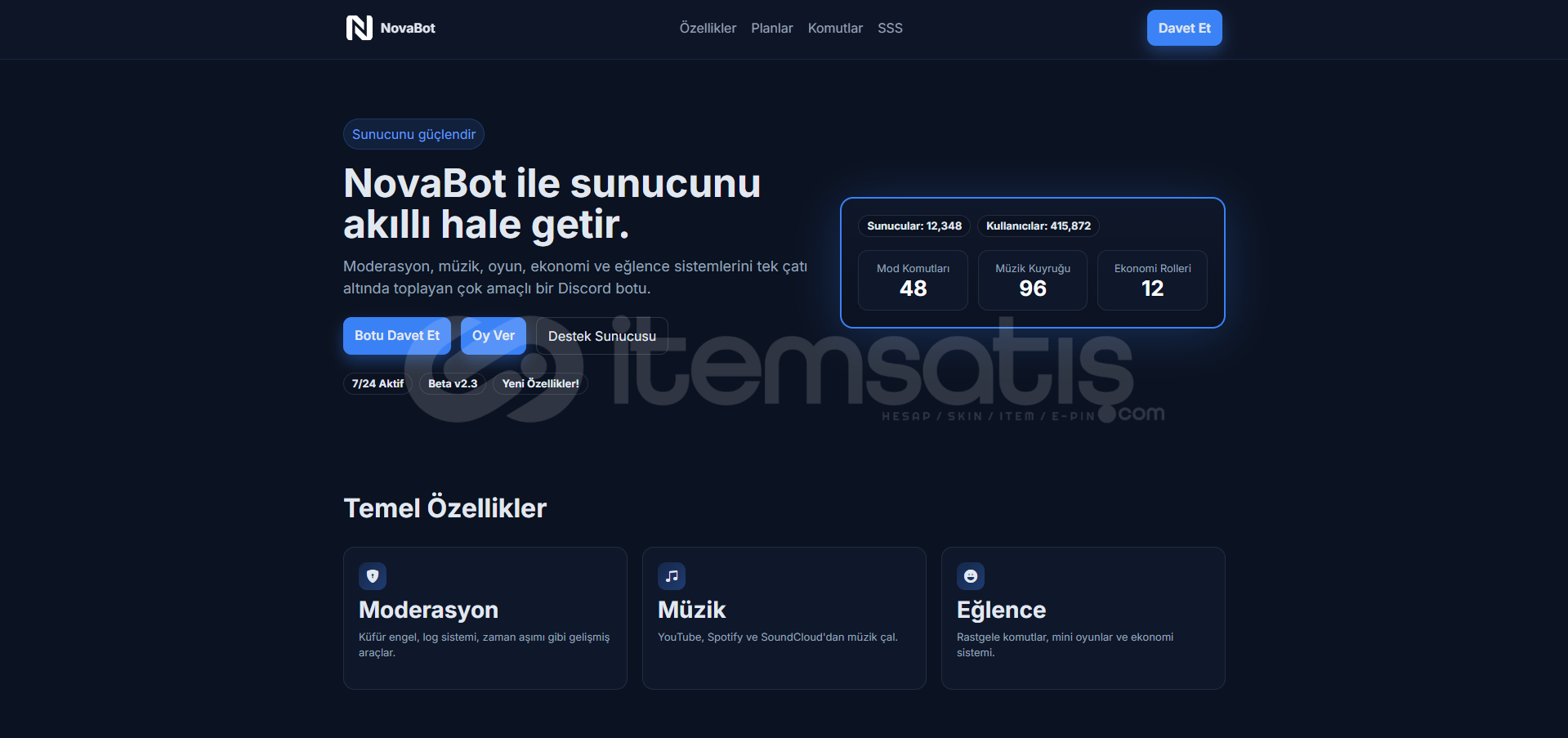Click the Eğlence card title
Image resolution: width=1568 pixels, height=738 pixels.
point(1001,610)
